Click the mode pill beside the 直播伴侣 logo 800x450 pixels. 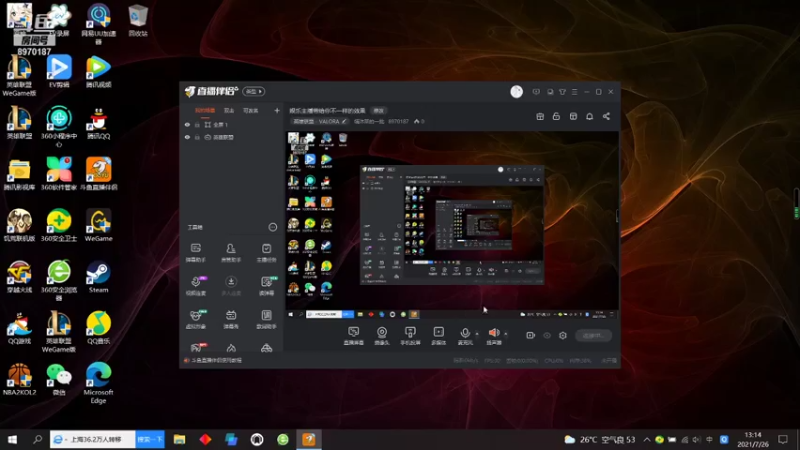pos(254,91)
